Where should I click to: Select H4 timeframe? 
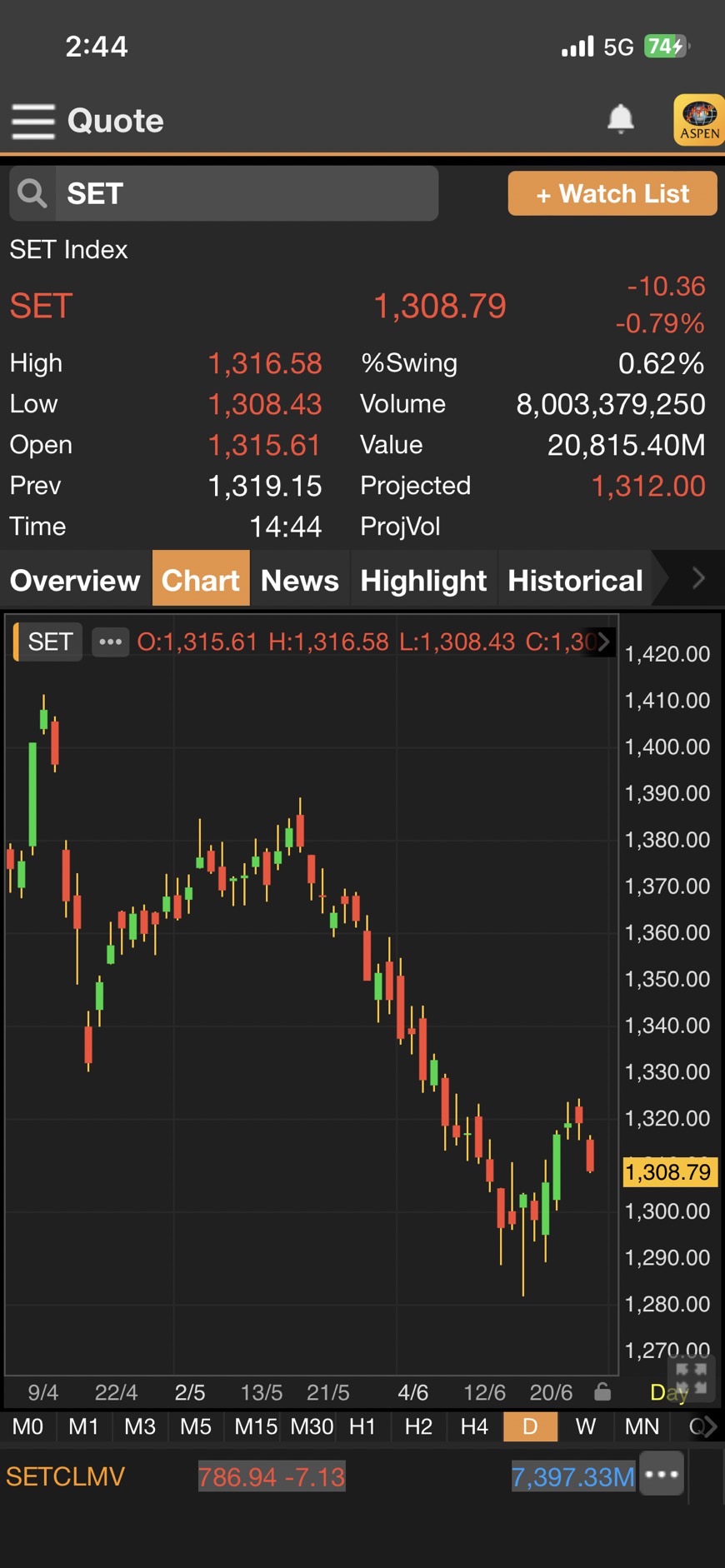474,1426
